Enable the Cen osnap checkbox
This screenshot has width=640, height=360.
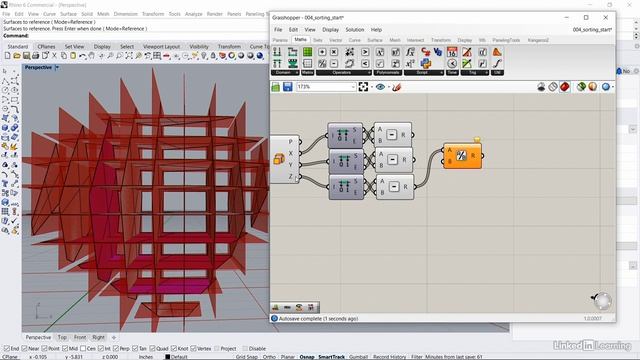coord(83,349)
